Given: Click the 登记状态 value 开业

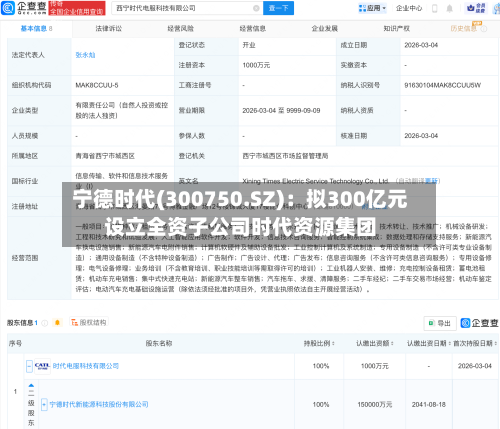Looking at the screenshot, I should [x=249, y=45].
